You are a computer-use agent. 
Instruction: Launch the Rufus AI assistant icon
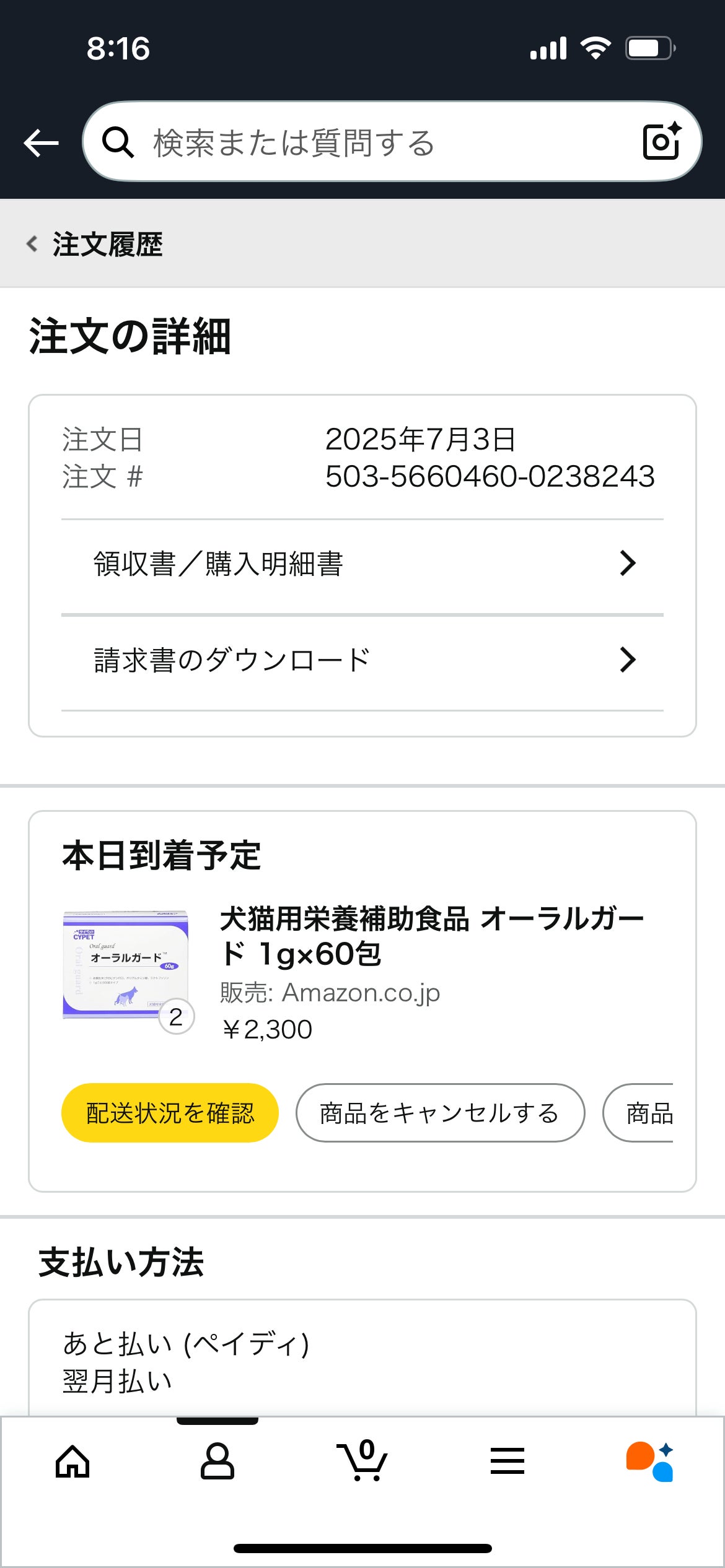pos(650,1461)
